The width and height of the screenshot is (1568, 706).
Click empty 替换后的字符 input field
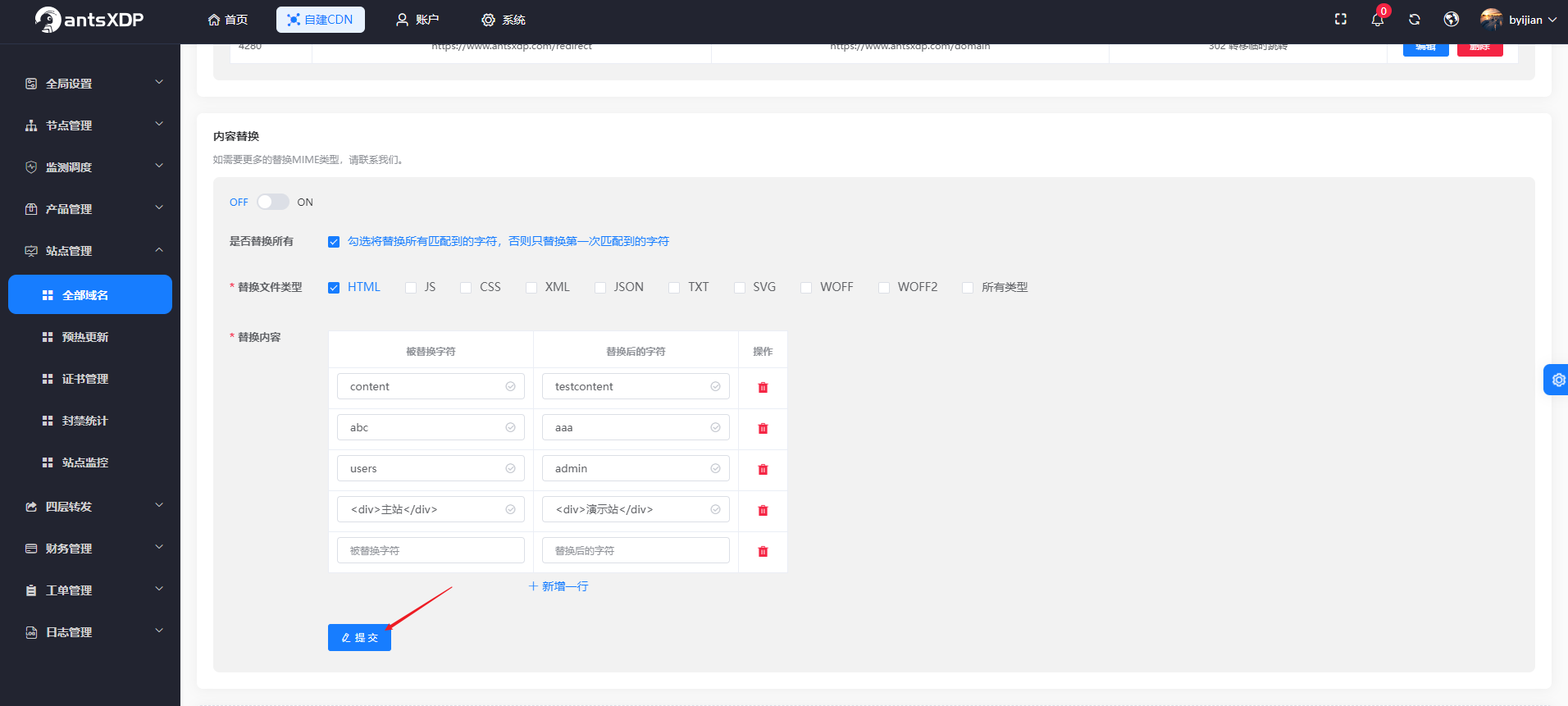pos(636,550)
